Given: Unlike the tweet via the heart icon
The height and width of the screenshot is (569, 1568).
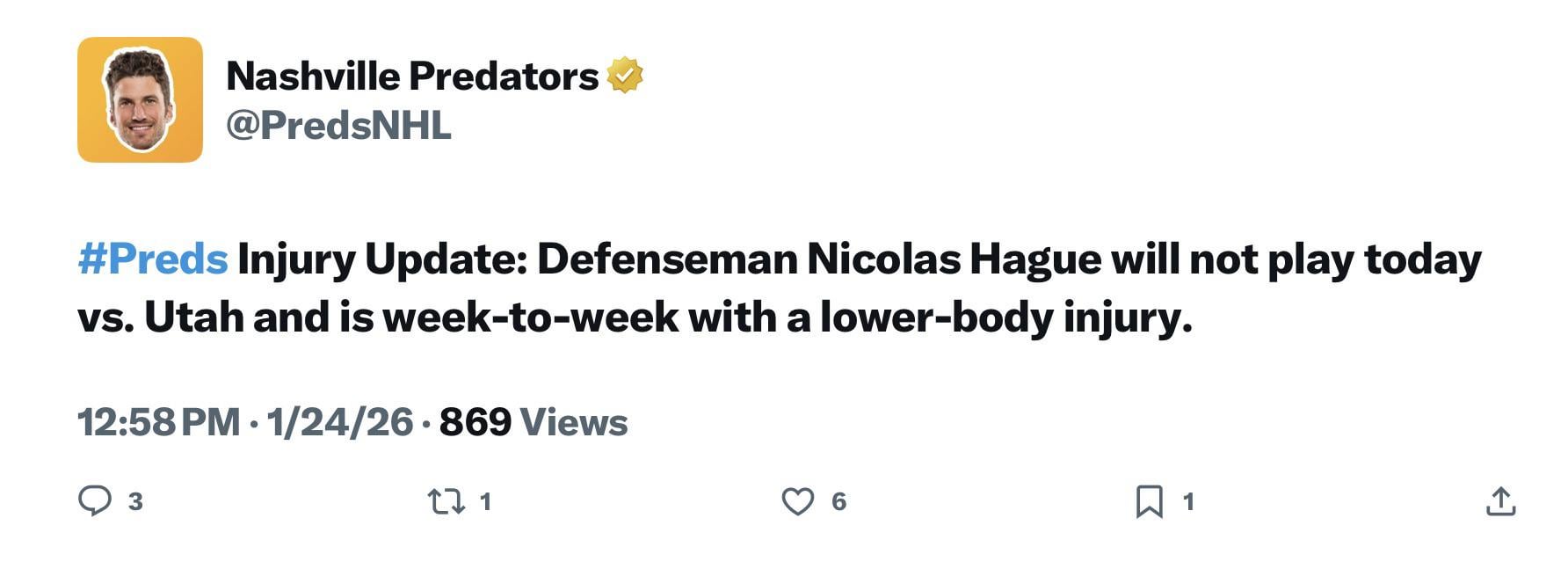Looking at the screenshot, I should pos(800,500).
